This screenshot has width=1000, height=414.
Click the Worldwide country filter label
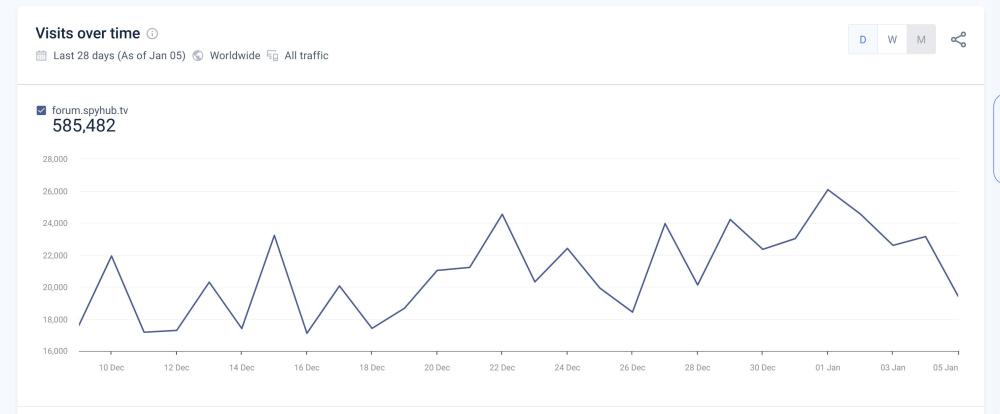pyautogui.click(x=235, y=55)
